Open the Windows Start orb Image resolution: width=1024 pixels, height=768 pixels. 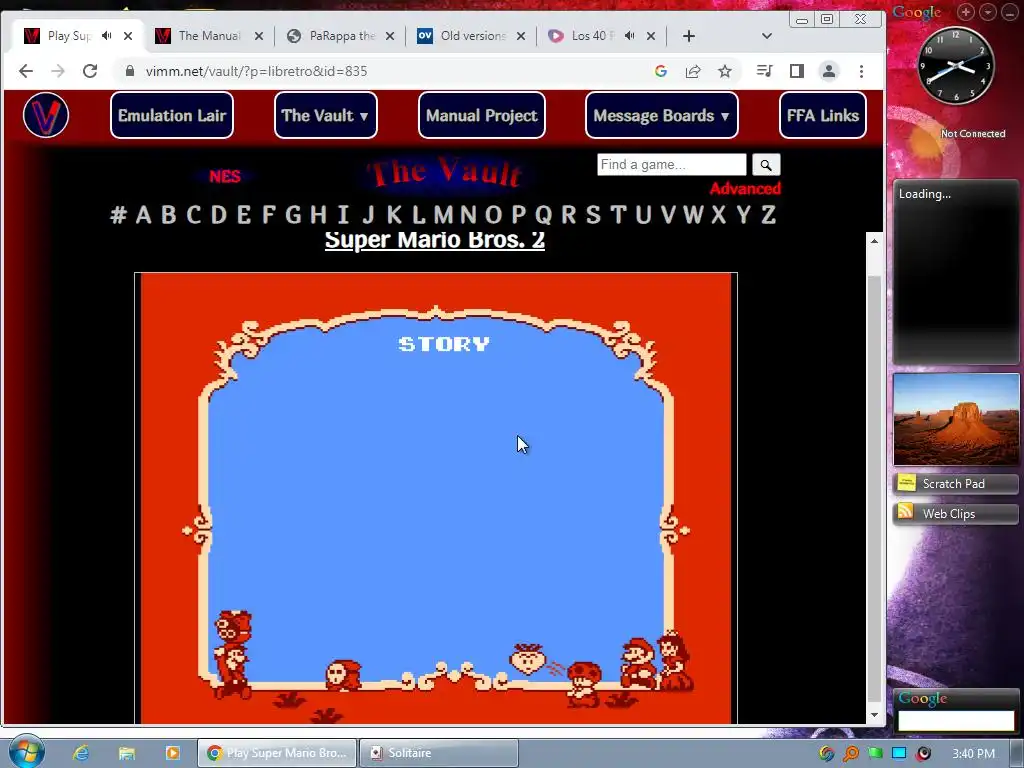[26, 752]
